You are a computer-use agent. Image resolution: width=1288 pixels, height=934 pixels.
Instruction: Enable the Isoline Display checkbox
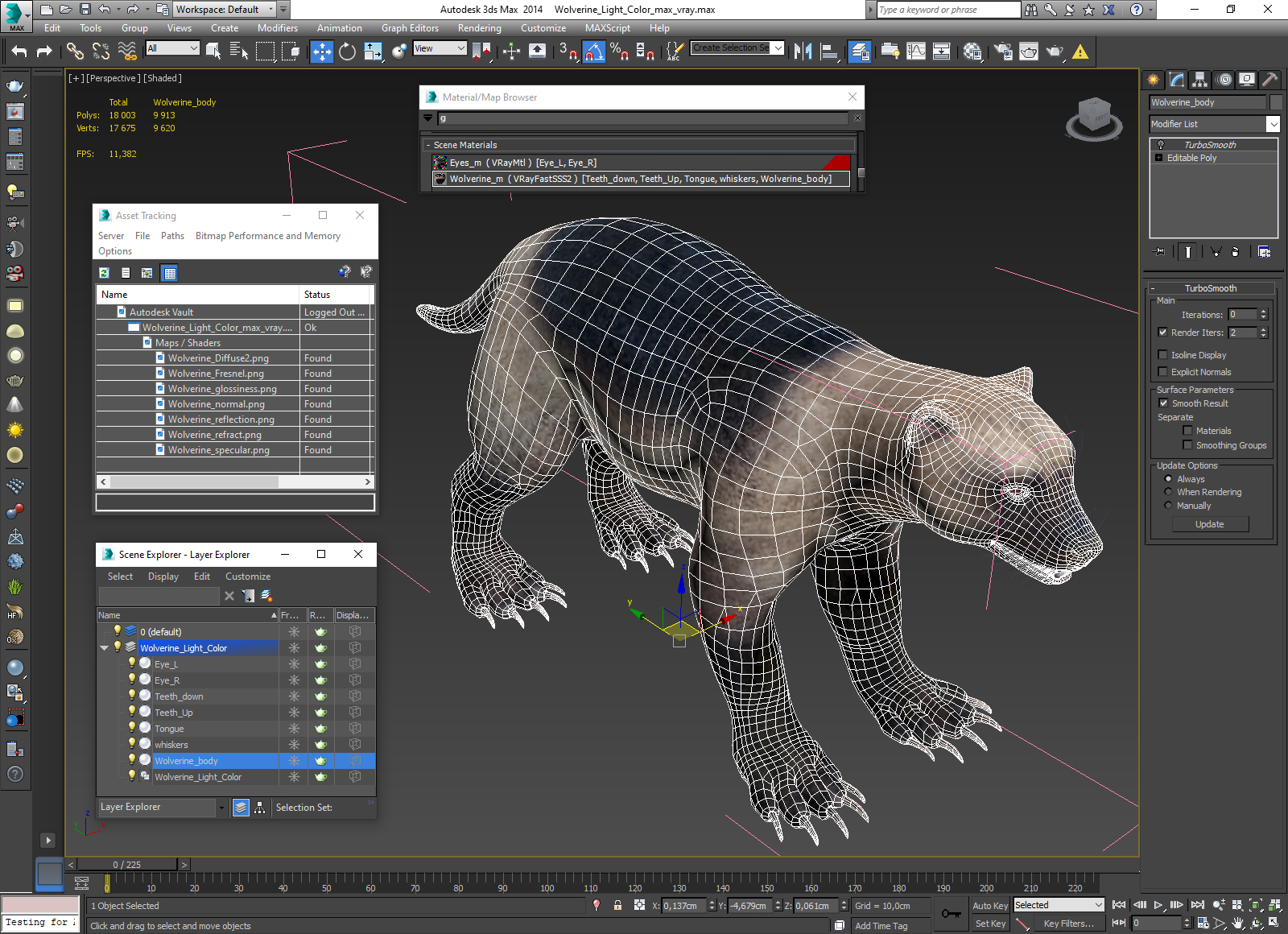[x=1162, y=355]
